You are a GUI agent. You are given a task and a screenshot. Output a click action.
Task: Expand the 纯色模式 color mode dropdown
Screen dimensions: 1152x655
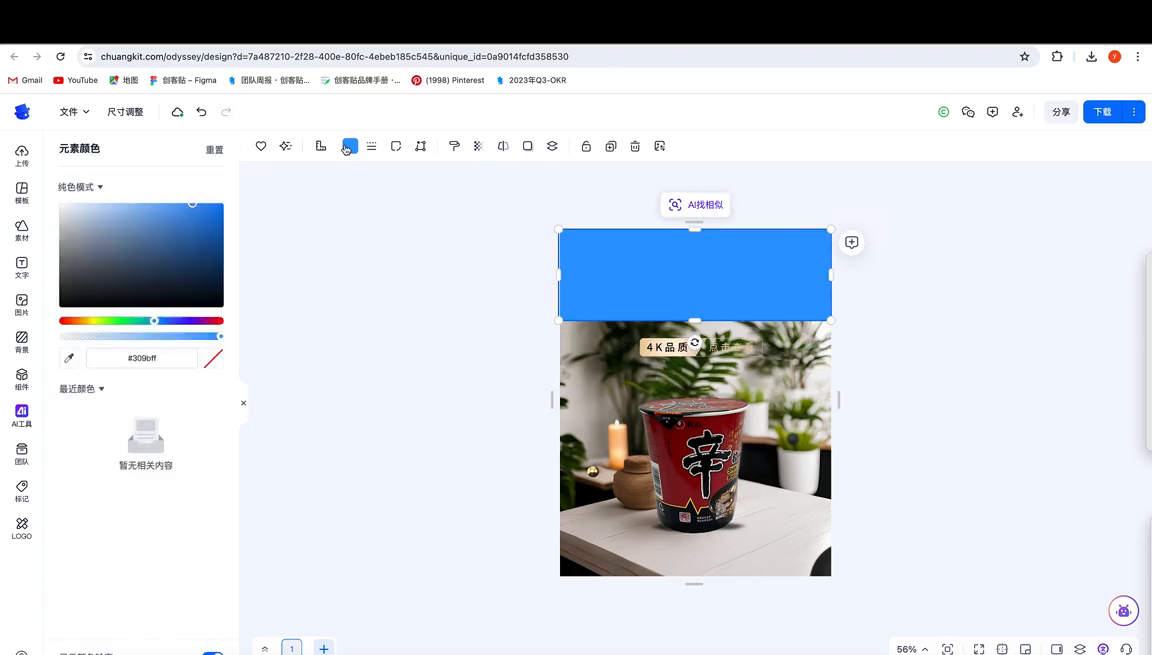[81, 187]
